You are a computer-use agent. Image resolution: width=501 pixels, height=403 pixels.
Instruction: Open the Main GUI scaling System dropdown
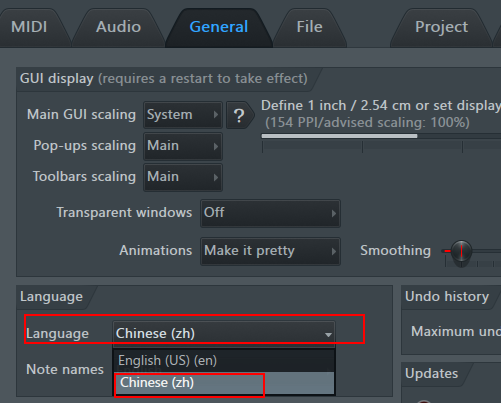click(183, 115)
